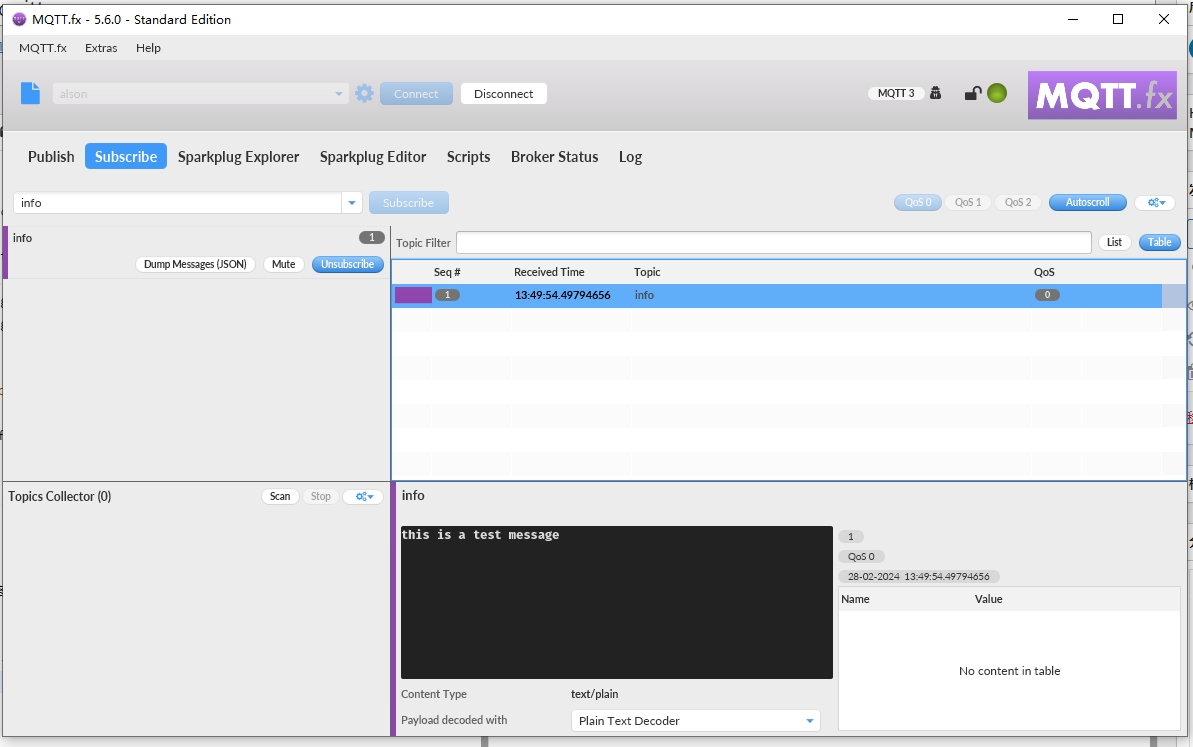The height and width of the screenshot is (747, 1193).
Task: Click the new connection profile file icon
Action: pos(30,94)
